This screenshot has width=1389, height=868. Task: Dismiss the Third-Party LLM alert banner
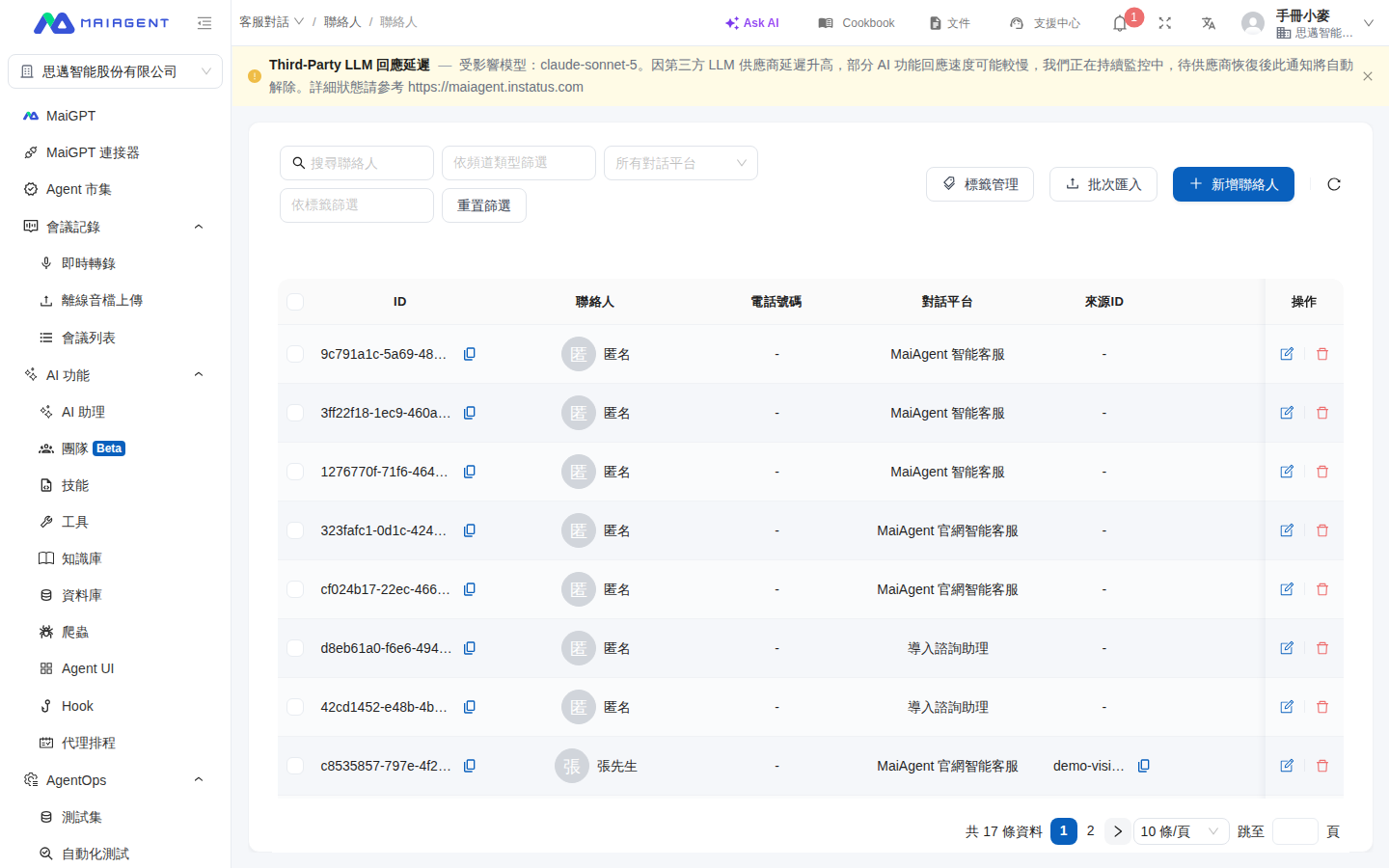coord(1368,76)
